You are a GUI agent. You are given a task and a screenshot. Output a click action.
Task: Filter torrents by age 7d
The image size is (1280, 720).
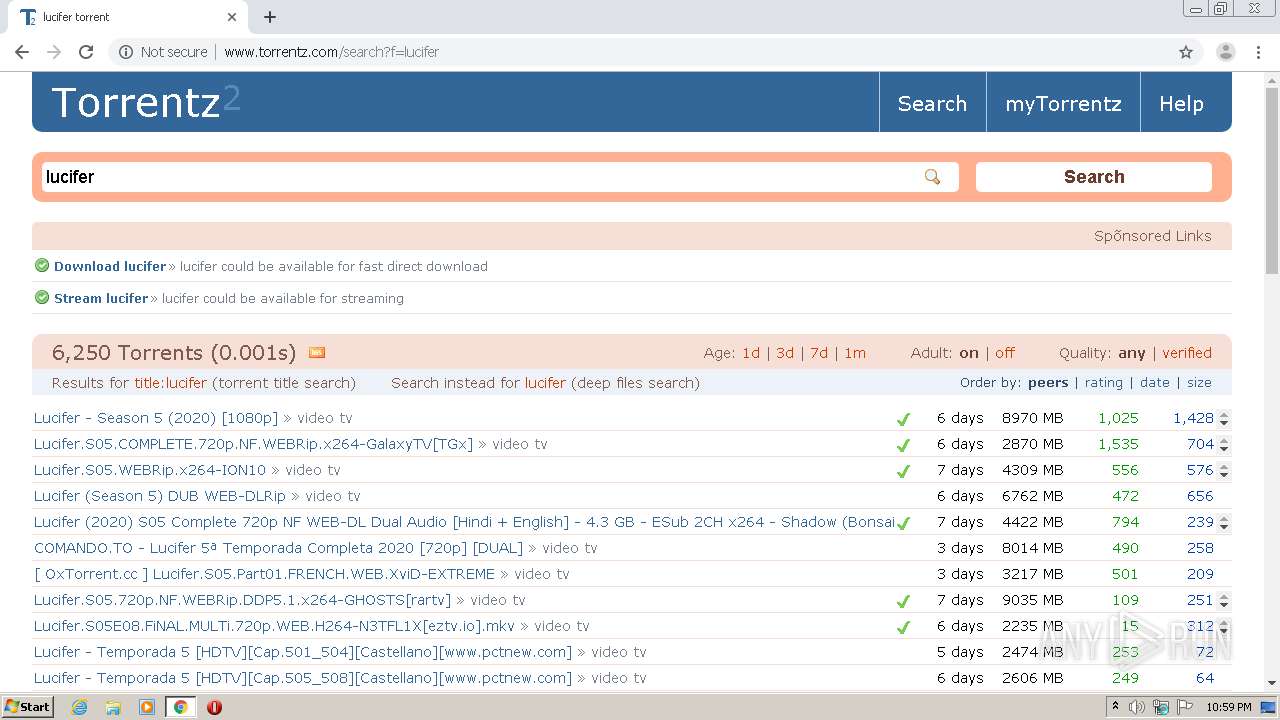(819, 353)
